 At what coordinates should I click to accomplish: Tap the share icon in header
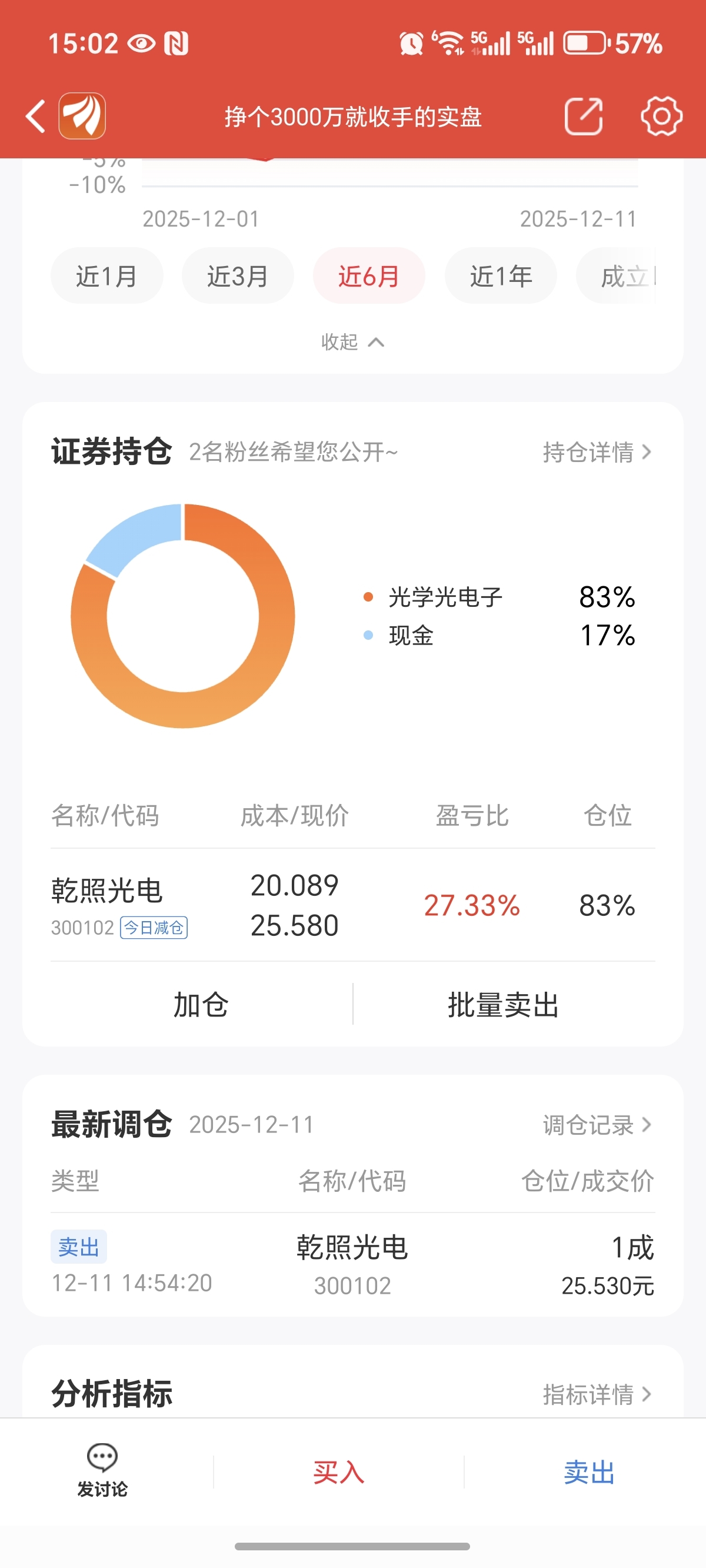tap(583, 115)
